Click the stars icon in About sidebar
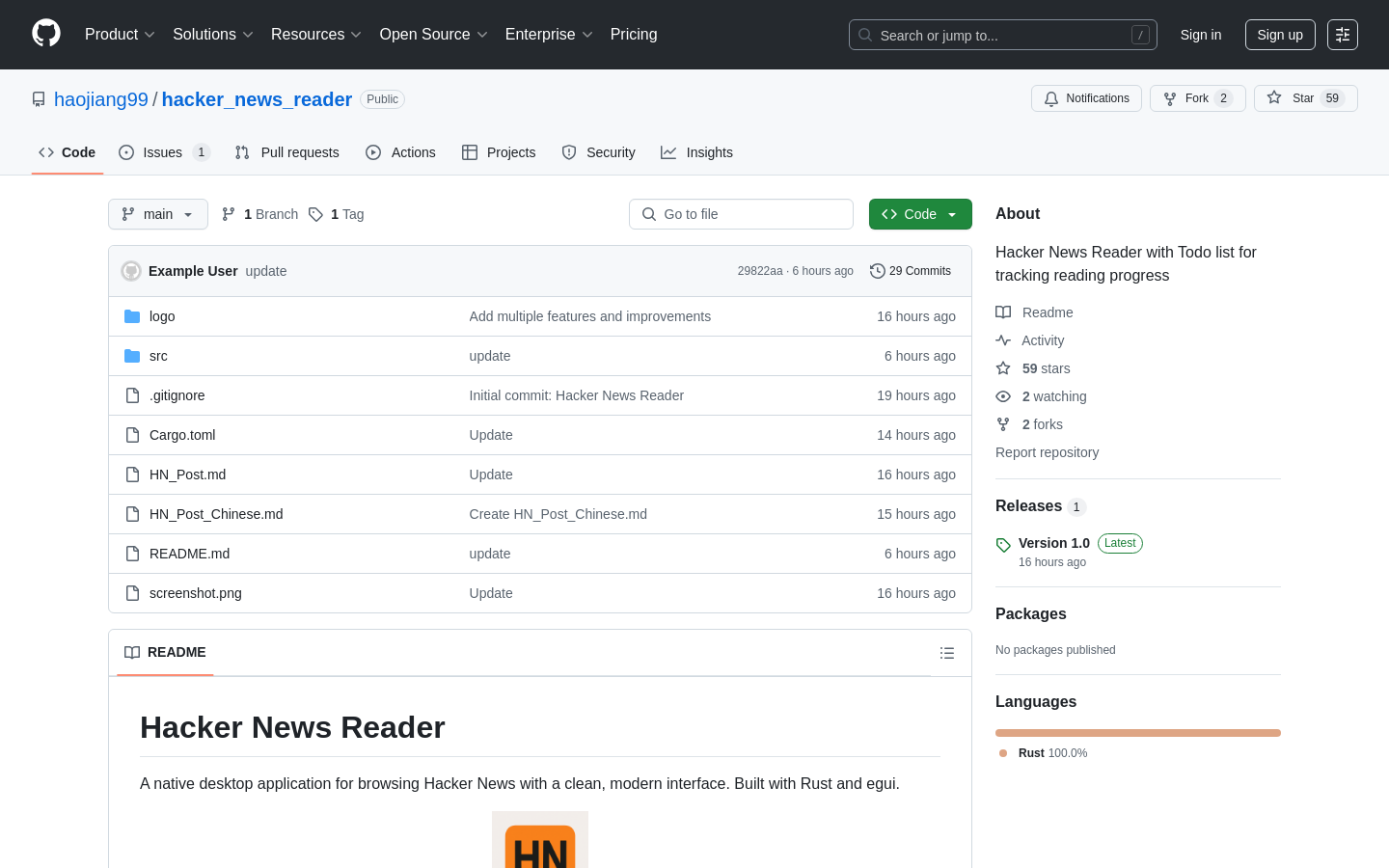1389x868 pixels. click(1003, 368)
